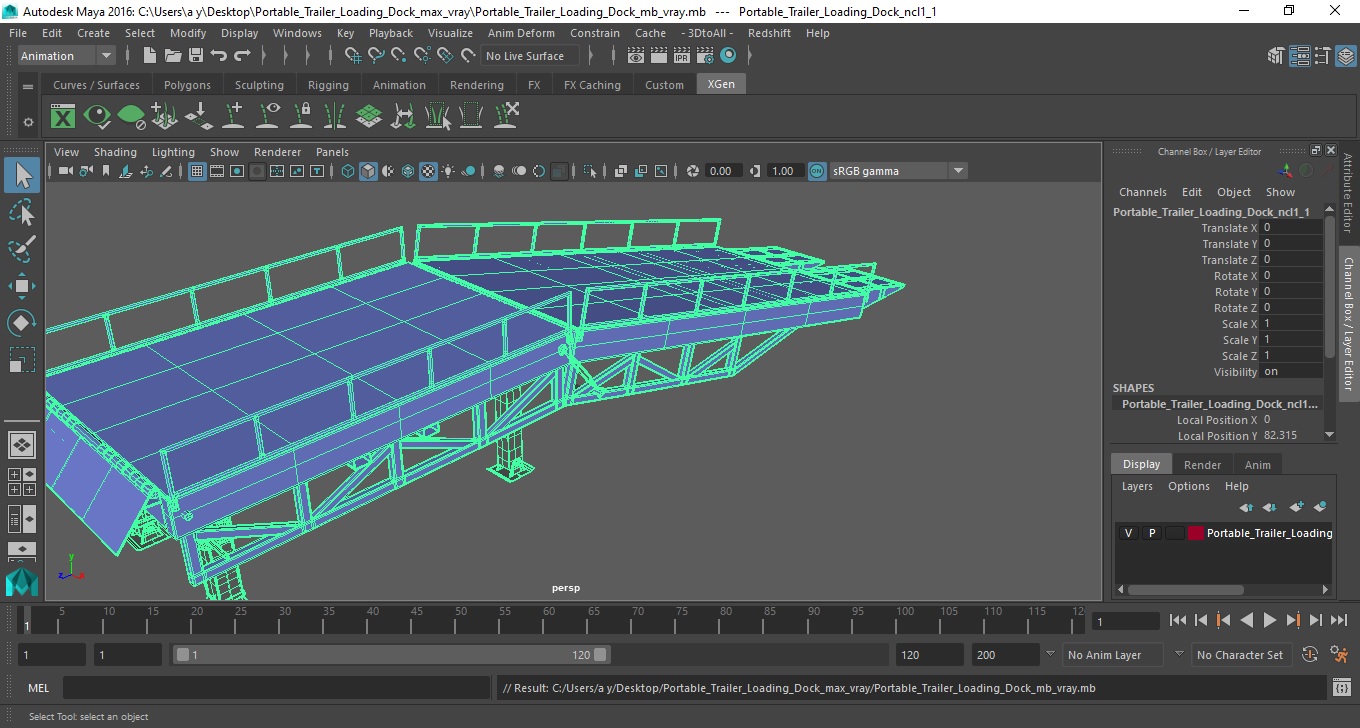The height and width of the screenshot is (728, 1360).
Task: Open the viewport Shading menu
Action: point(115,152)
